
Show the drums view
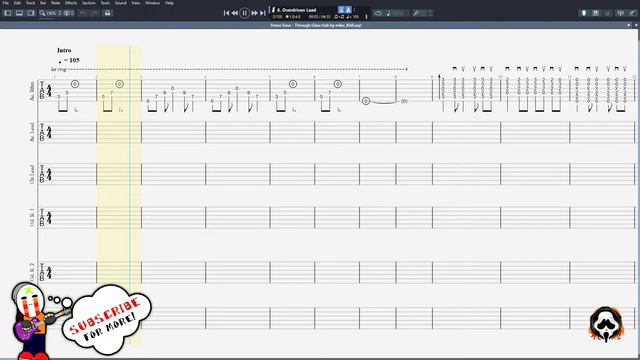[x=607, y=13]
